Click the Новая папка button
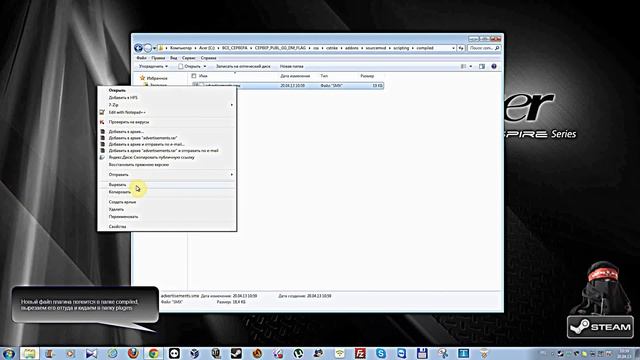Image resolution: width=640 pixels, height=360 pixels. pyautogui.click(x=291, y=66)
